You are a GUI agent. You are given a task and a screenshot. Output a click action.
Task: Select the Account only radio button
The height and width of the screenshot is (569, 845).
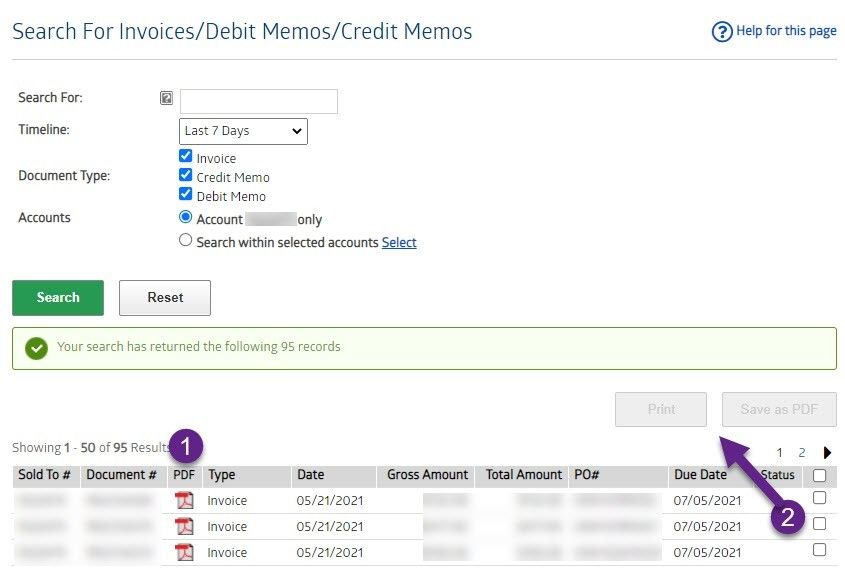point(185,217)
